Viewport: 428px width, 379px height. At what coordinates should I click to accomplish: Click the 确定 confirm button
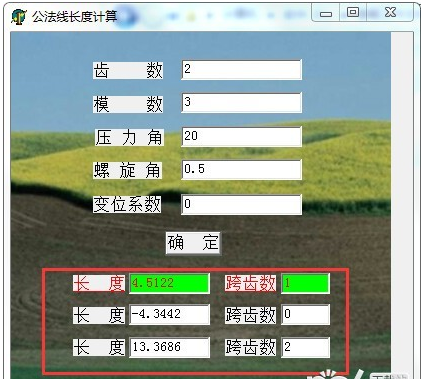[193, 243]
